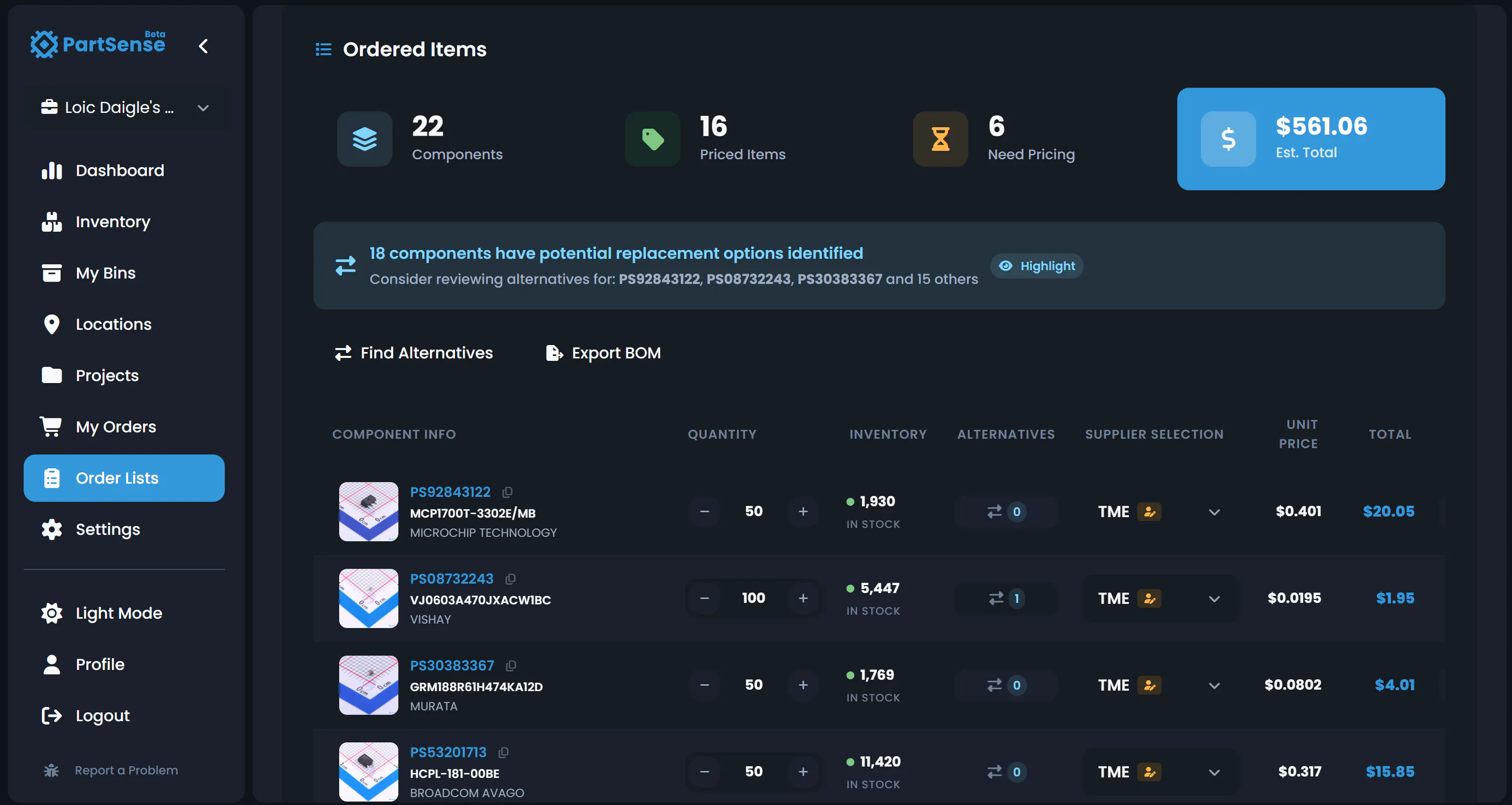Image resolution: width=1512 pixels, height=805 pixels.
Task: Edit the quantity 100 field for PS08732243
Action: click(x=754, y=598)
